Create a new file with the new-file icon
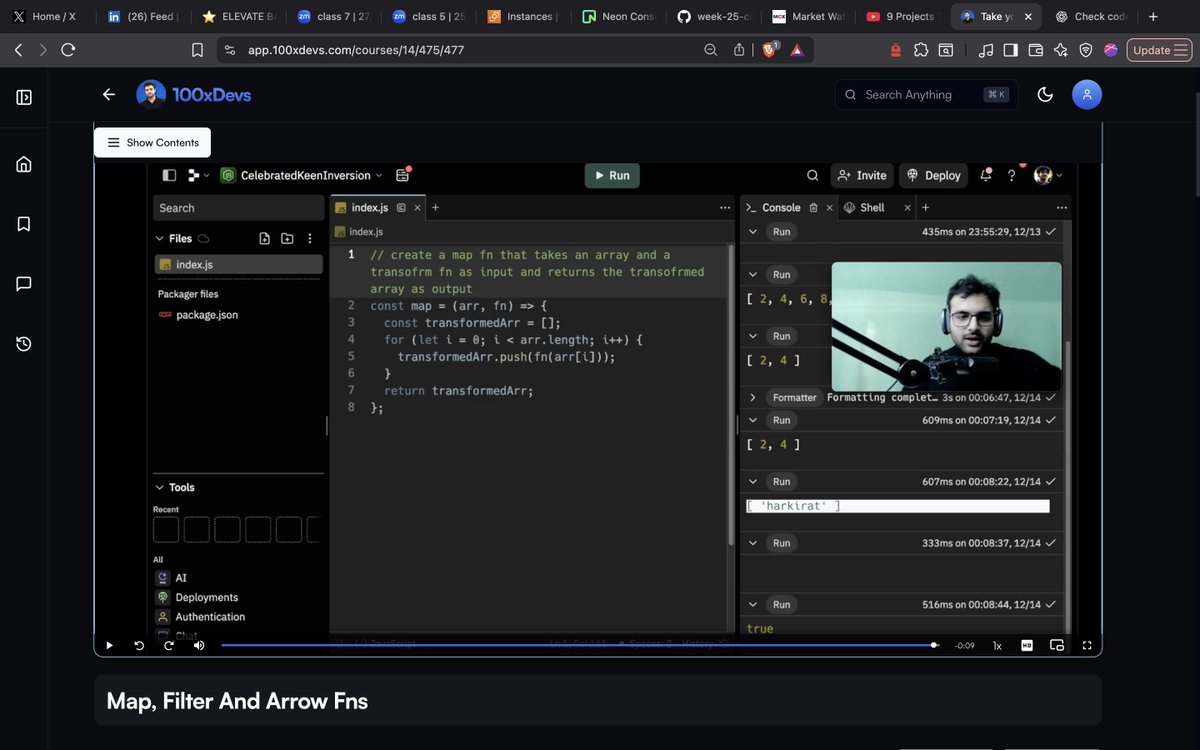The height and width of the screenshot is (750, 1200). coord(264,239)
